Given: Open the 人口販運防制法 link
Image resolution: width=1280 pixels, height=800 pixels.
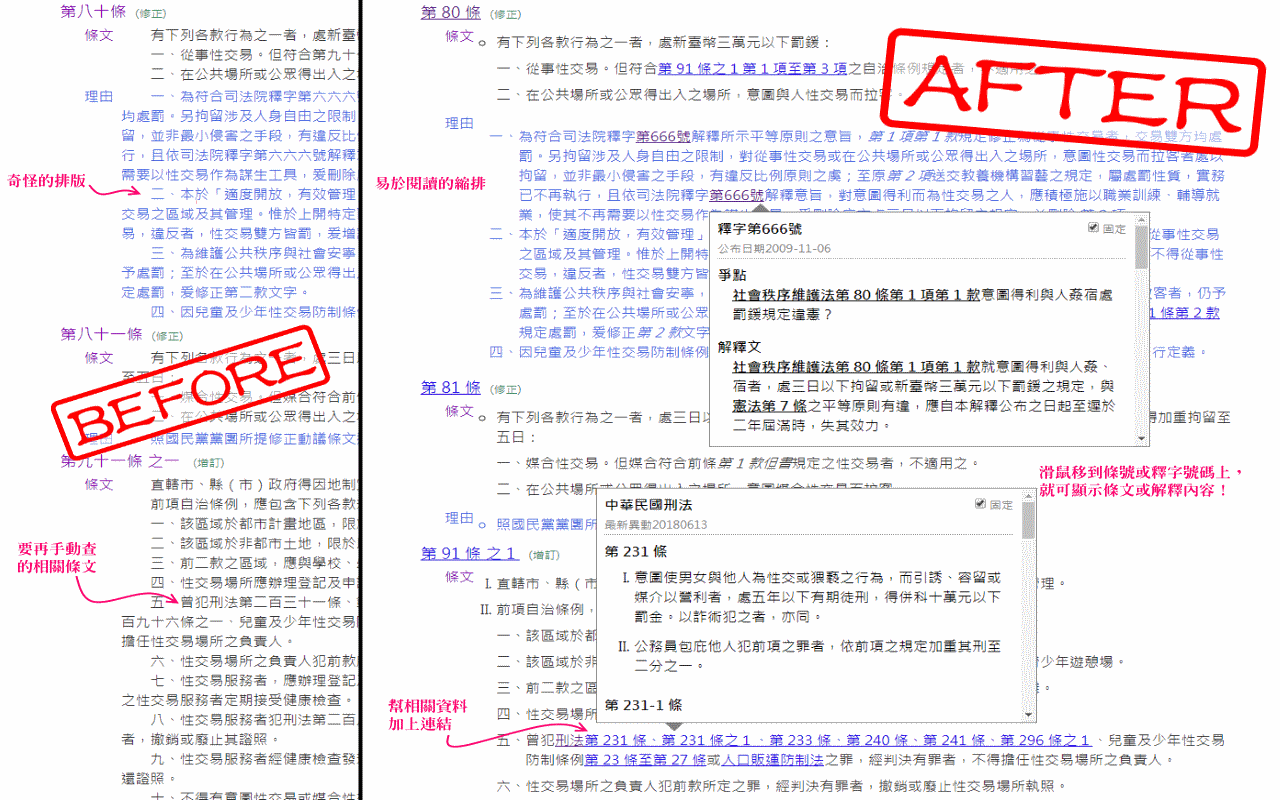Looking at the screenshot, I should point(774,759).
